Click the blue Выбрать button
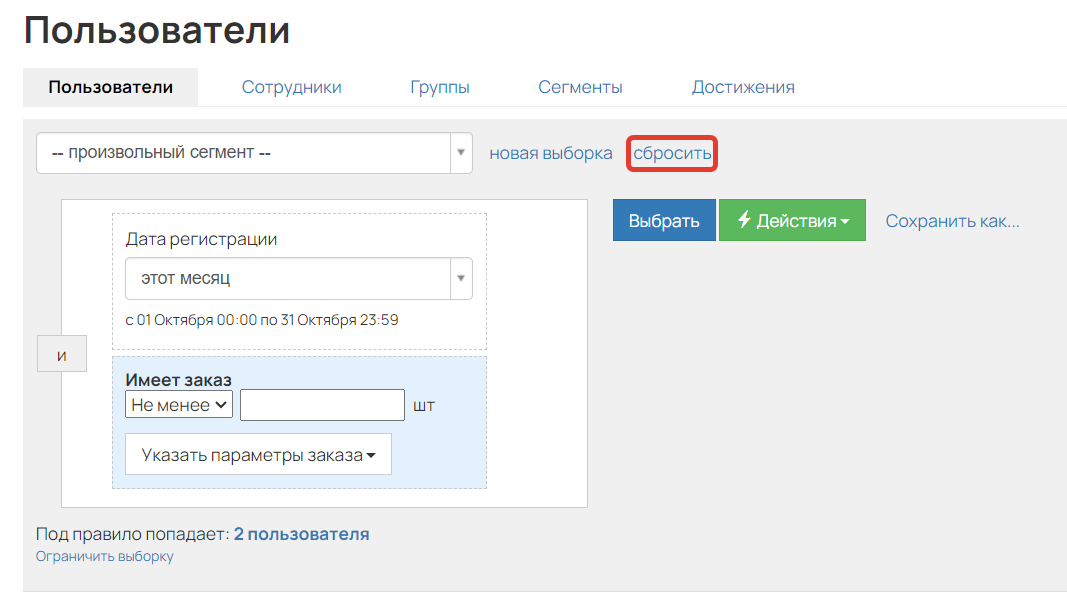Image resolution: width=1067 pixels, height=599 pixels. [664, 220]
